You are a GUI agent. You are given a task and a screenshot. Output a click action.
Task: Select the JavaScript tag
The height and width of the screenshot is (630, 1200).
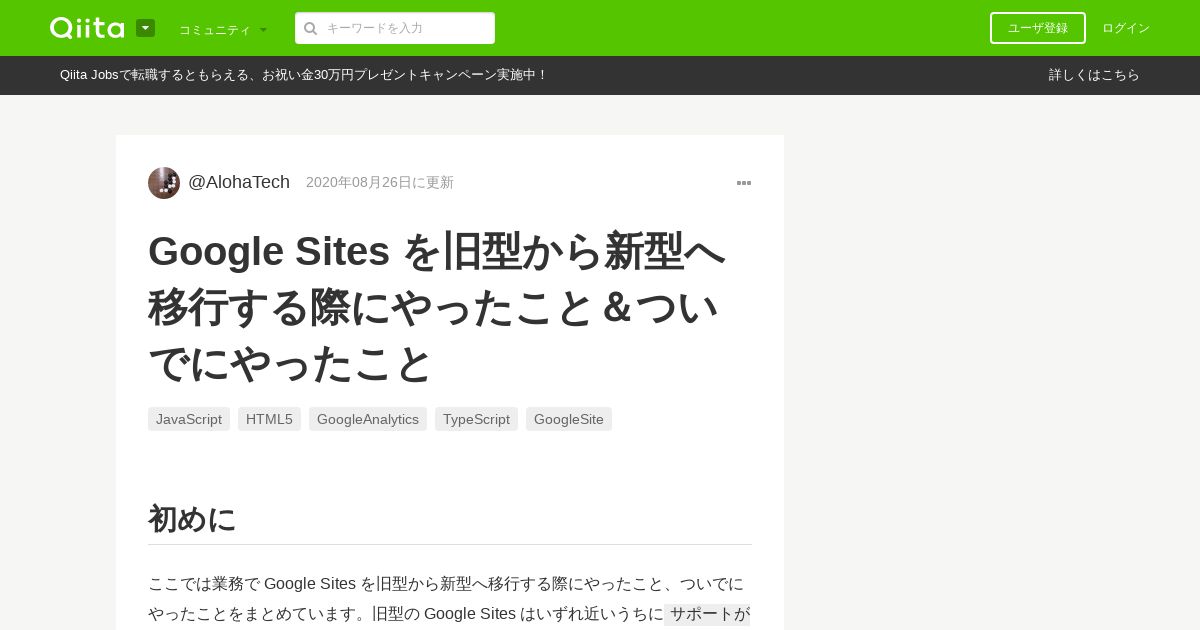click(x=189, y=419)
